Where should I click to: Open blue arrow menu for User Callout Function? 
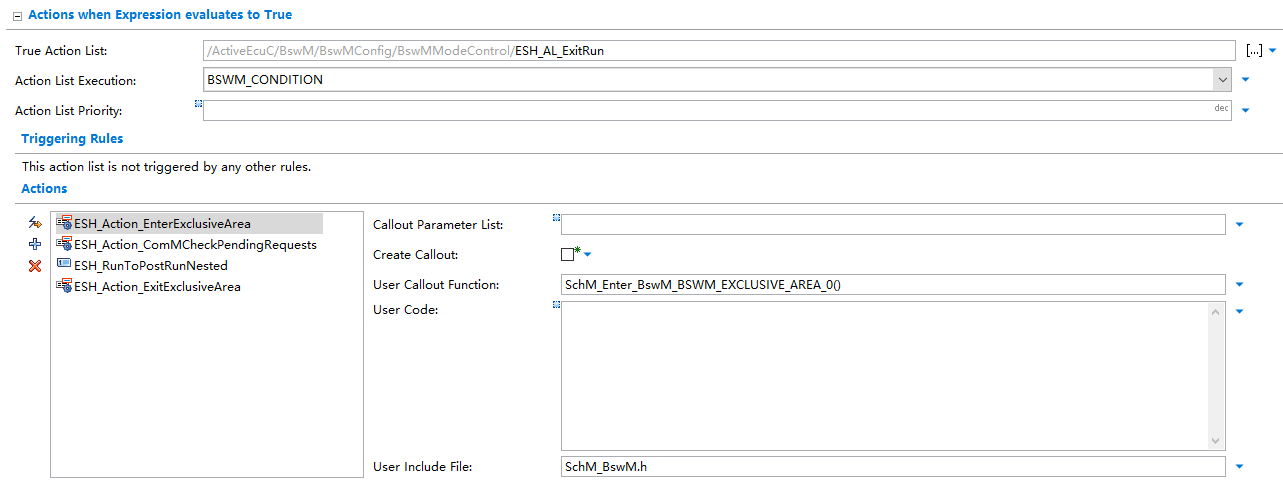(x=1240, y=285)
